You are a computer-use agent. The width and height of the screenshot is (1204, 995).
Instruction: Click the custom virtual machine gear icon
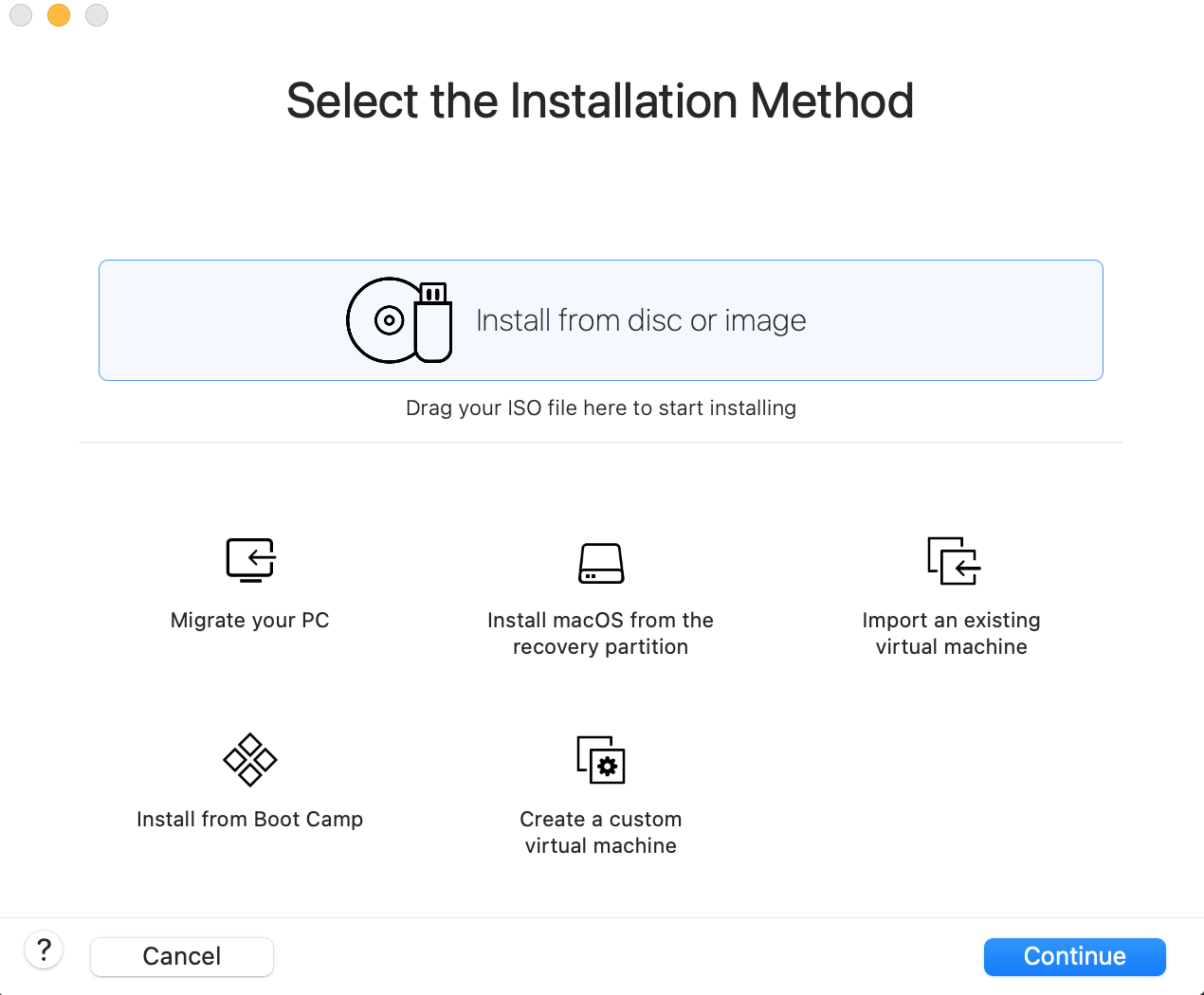pyautogui.click(x=601, y=760)
